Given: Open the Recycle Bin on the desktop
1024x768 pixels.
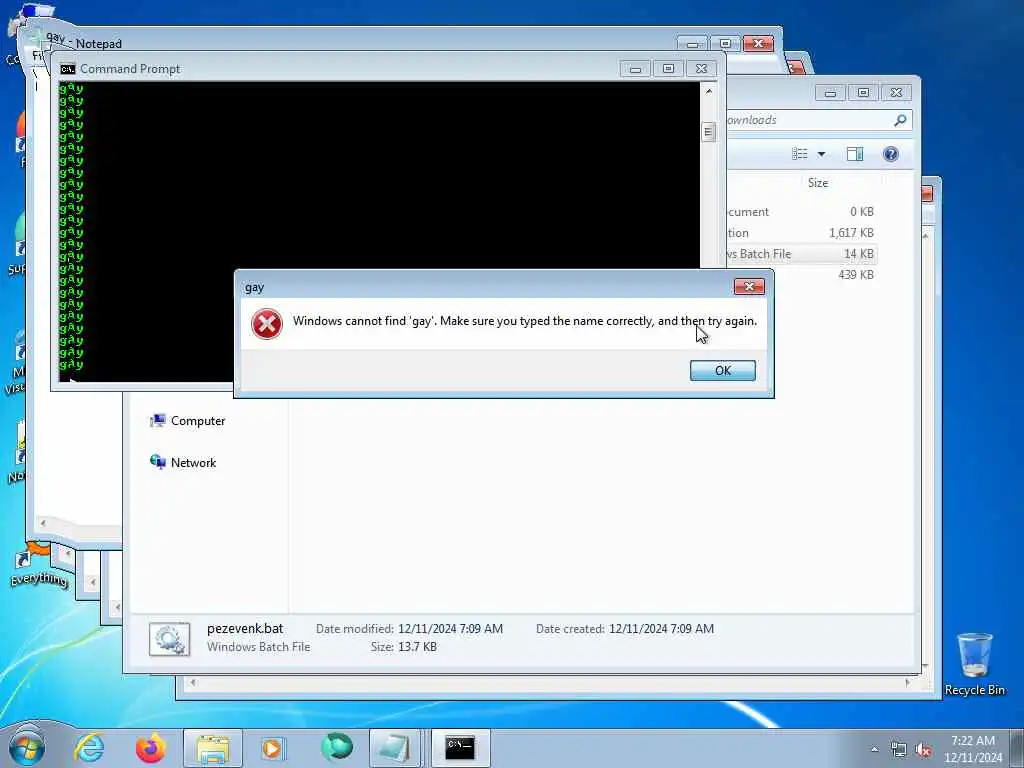Looking at the screenshot, I should click(974, 664).
